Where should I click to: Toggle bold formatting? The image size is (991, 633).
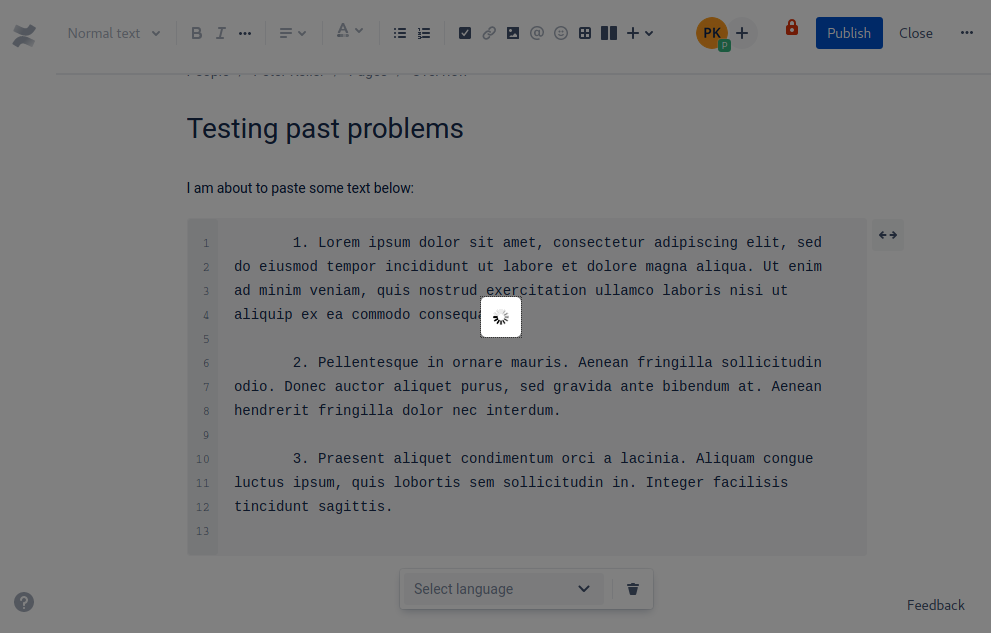196,32
